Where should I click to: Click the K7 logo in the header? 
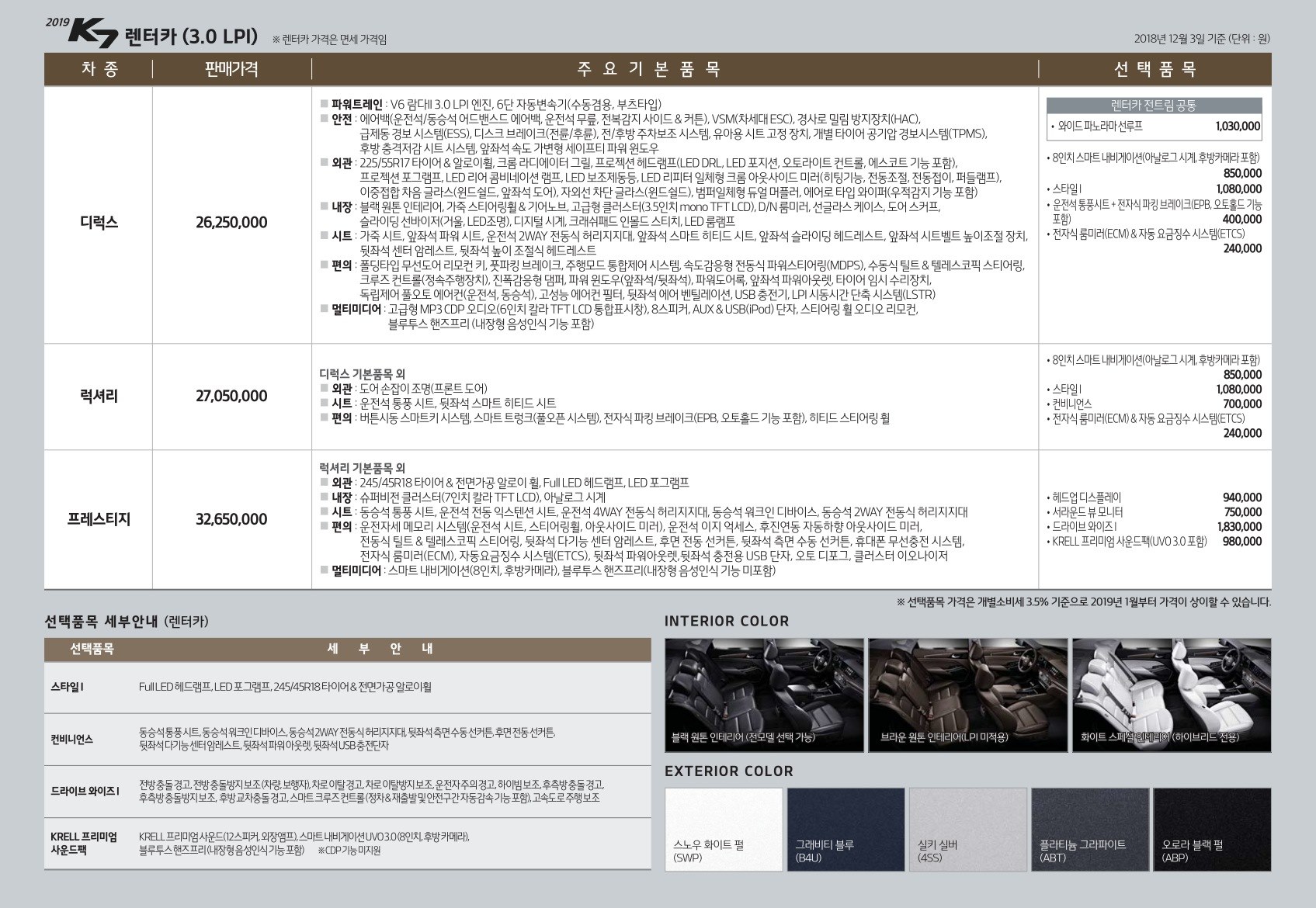click(x=92, y=33)
